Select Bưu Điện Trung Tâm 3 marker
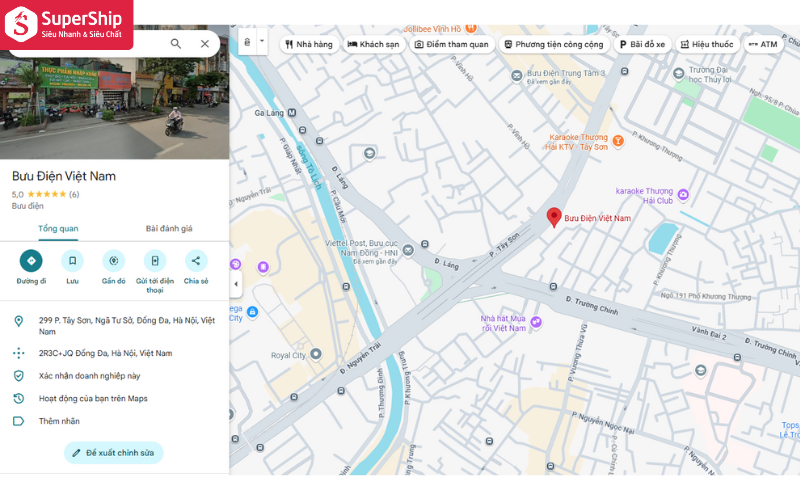 [x=517, y=76]
